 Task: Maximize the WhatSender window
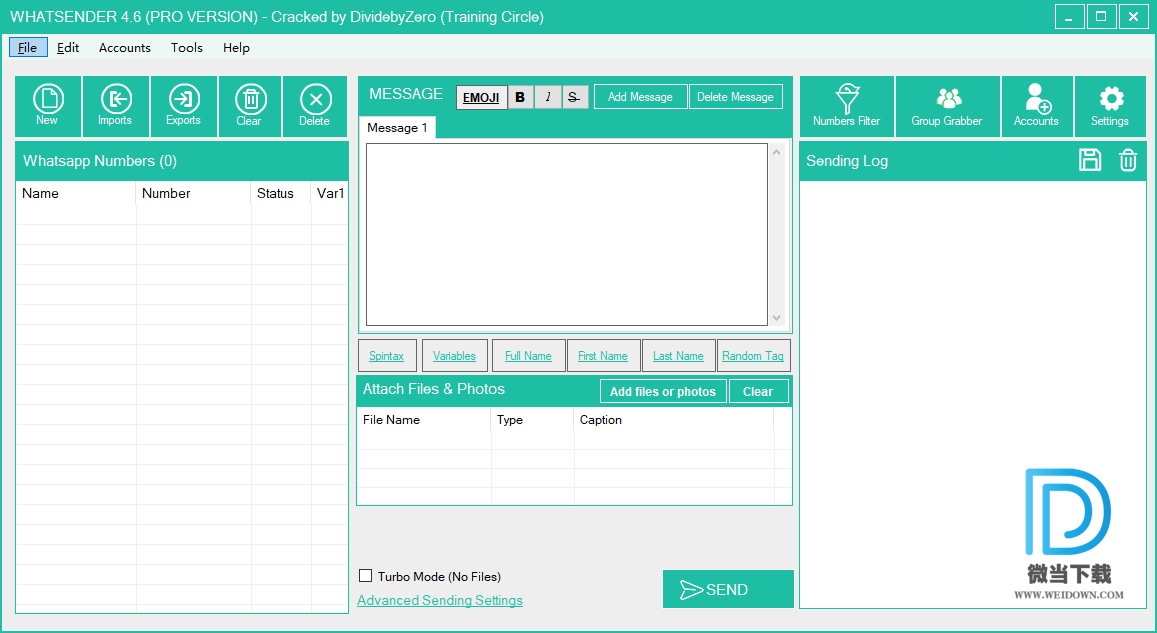pyautogui.click(x=1101, y=16)
